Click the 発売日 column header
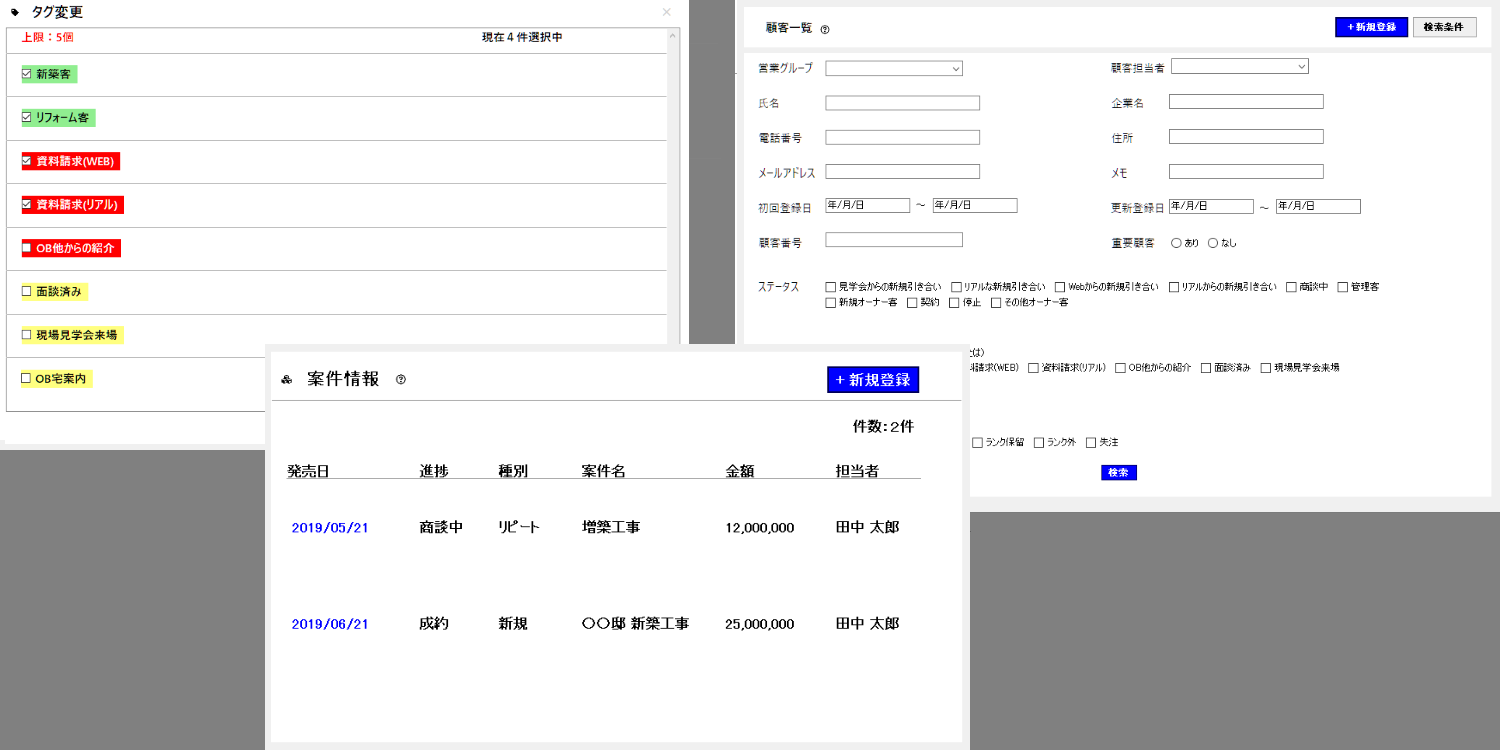Viewport: 1500px width, 750px height. tap(308, 471)
